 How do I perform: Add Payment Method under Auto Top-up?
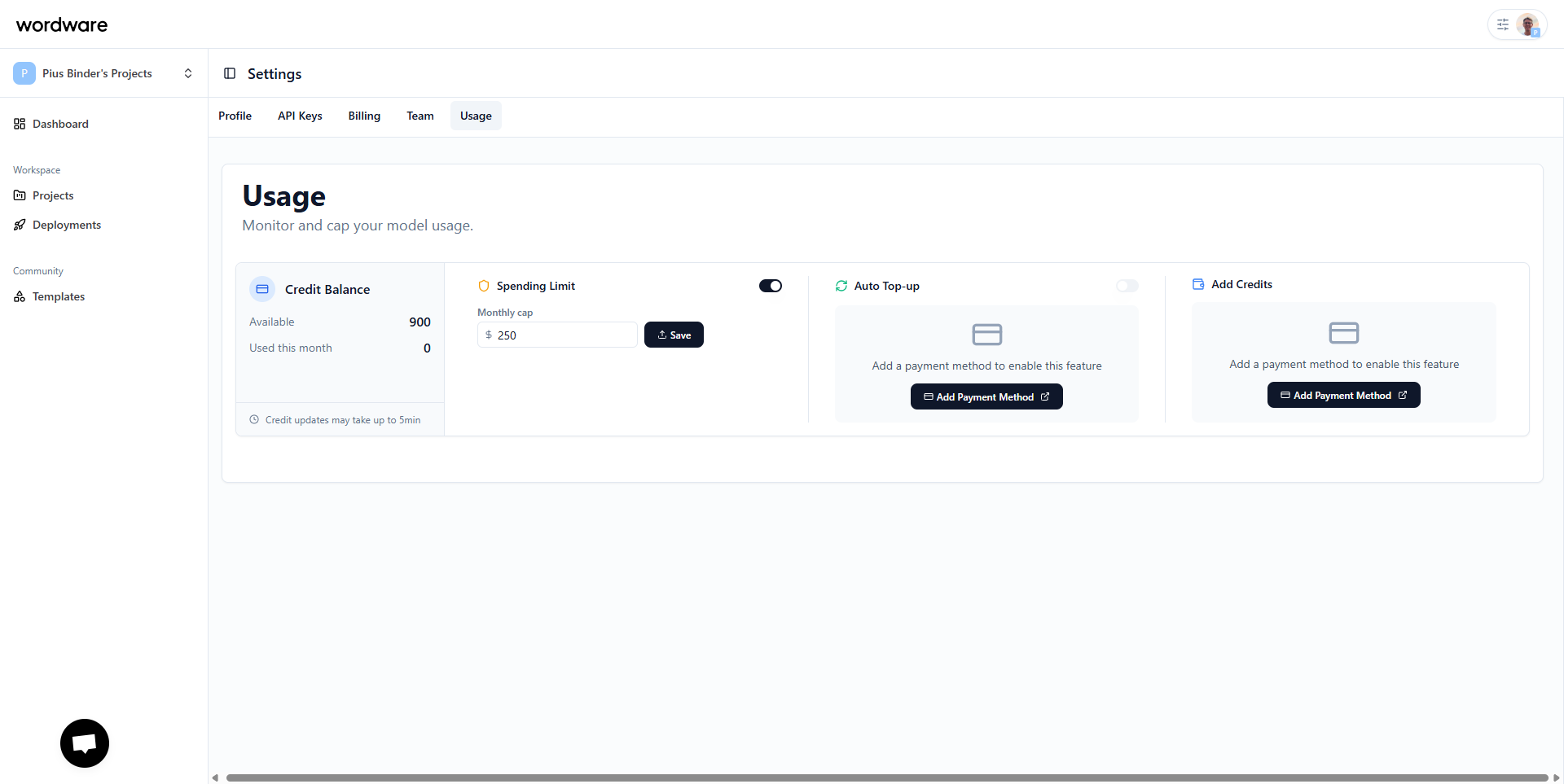coord(986,396)
